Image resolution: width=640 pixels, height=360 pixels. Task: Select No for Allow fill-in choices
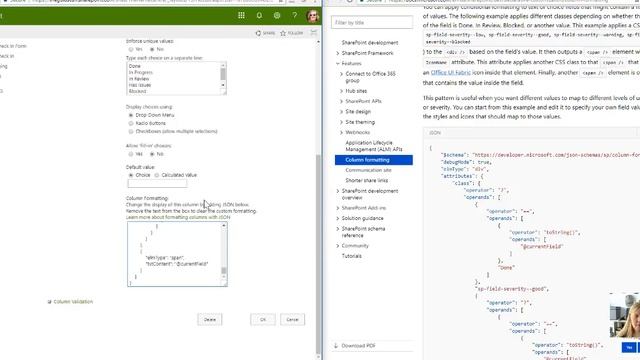(x=152, y=154)
